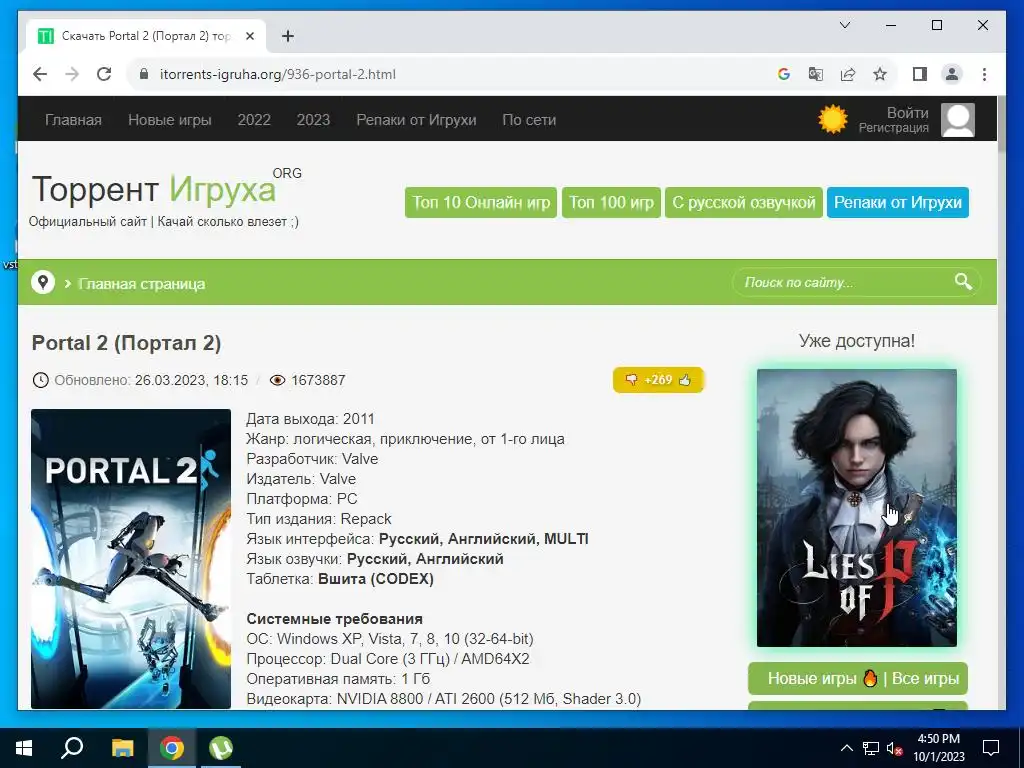
Task: Click the blue Репаки от Игрухи button
Action: pyautogui.click(x=898, y=202)
